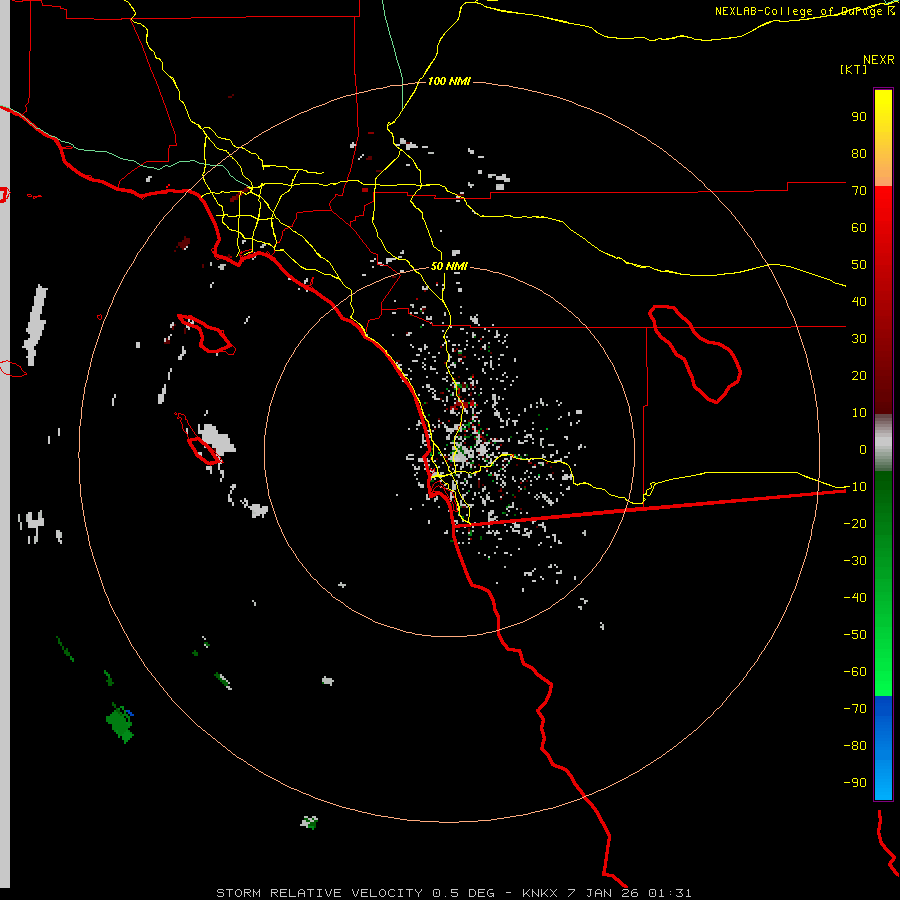Click the -90 value on velocity scale
900x900 pixels.
click(855, 783)
